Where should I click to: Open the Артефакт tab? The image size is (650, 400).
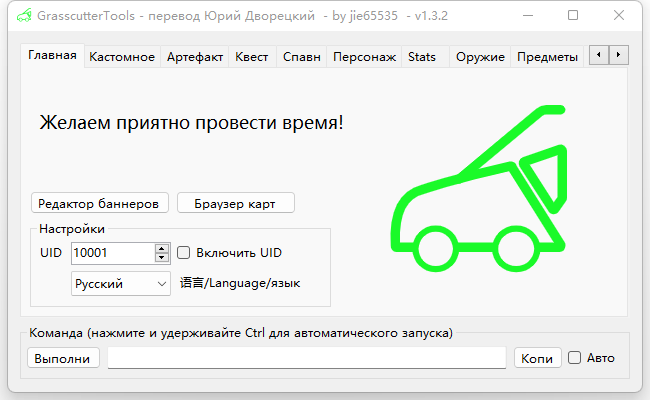(195, 57)
